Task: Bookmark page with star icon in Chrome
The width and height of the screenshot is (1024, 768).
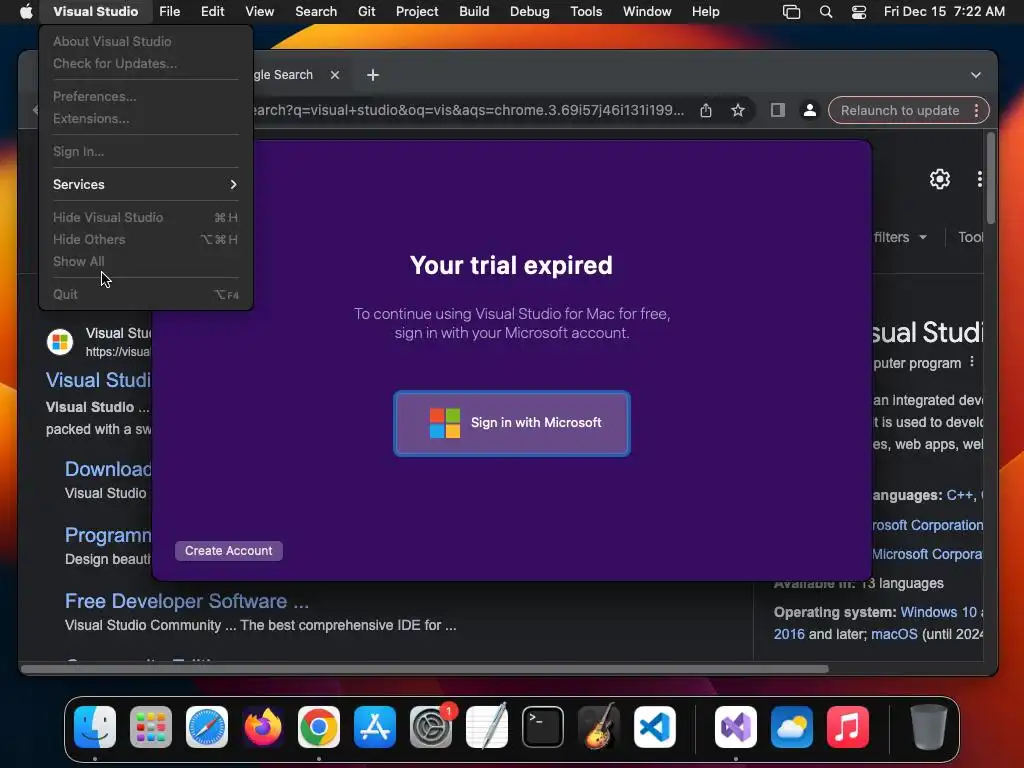Action: [738, 110]
